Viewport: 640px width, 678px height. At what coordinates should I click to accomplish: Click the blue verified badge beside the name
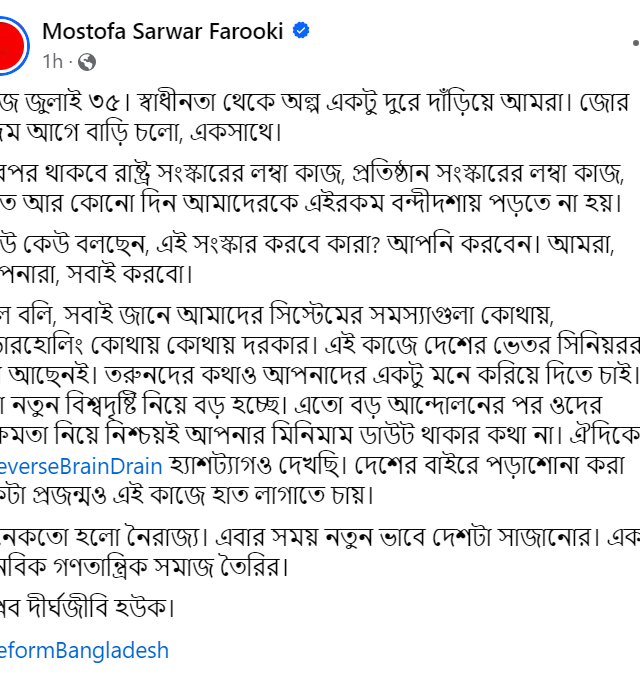[x=301, y=31]
